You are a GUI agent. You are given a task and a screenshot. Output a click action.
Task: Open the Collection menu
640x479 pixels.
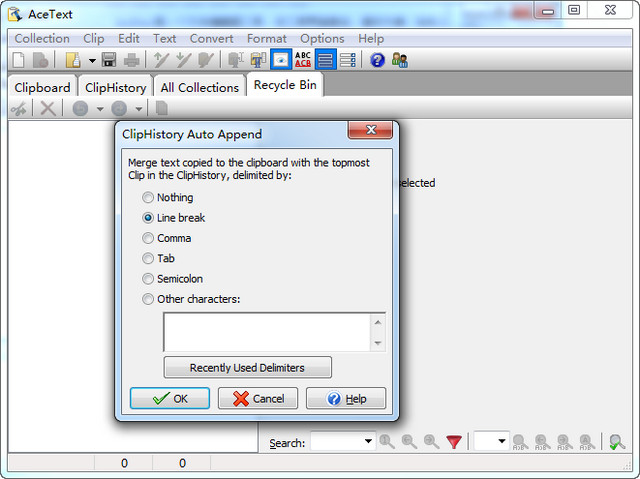42,39
